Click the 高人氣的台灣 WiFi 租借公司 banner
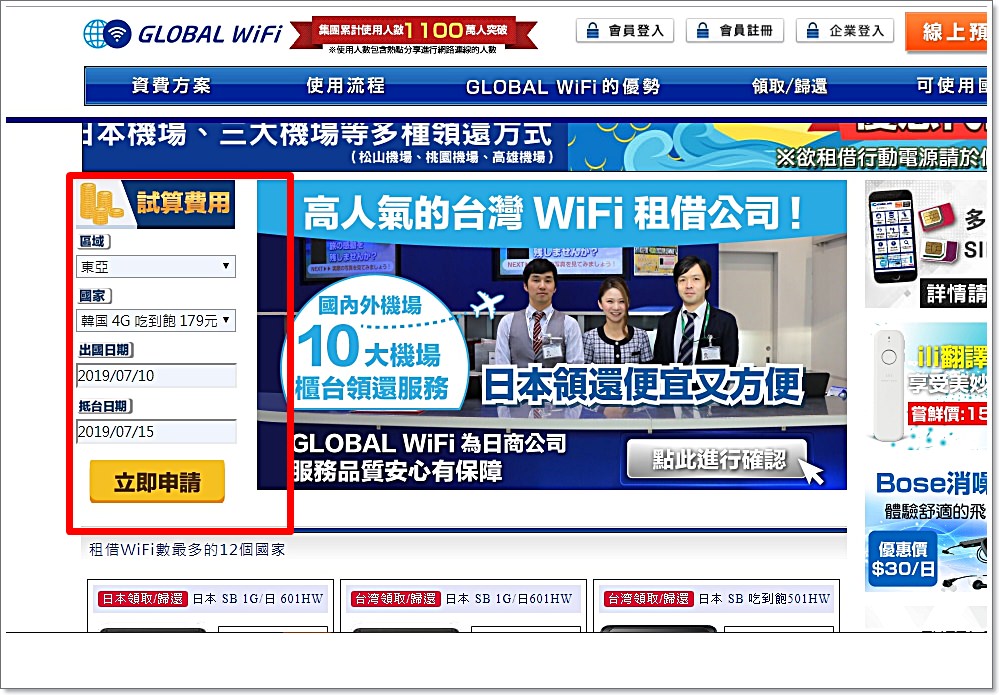This screenshot has height=695, width=999. (x=552, y=335)
